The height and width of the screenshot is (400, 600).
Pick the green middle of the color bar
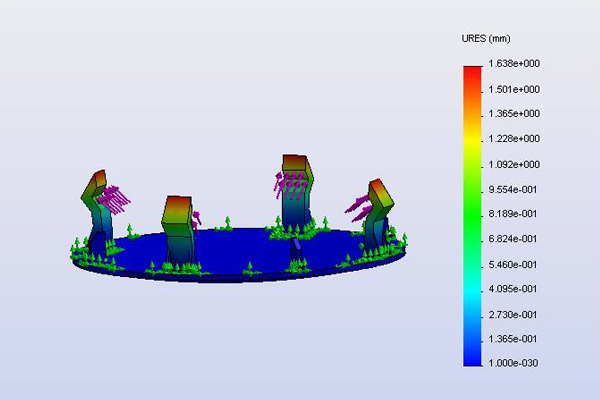point(472,200)
